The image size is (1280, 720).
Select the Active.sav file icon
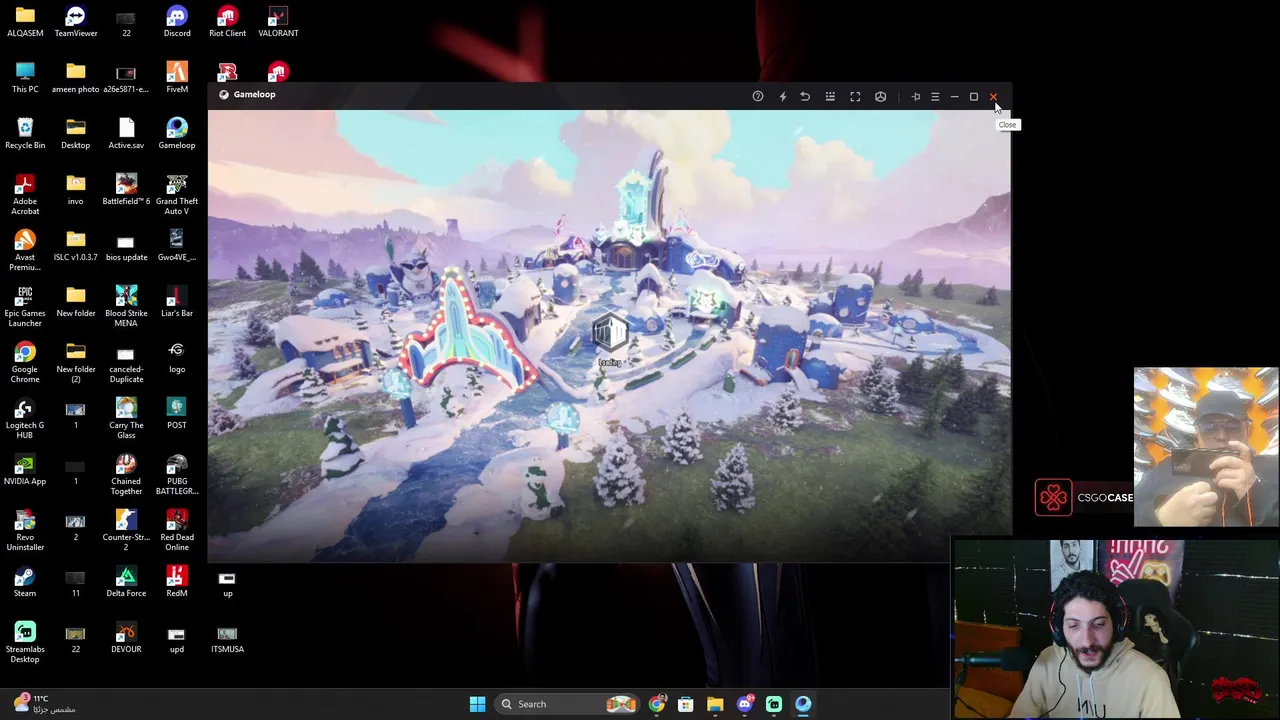pos(126,134)
